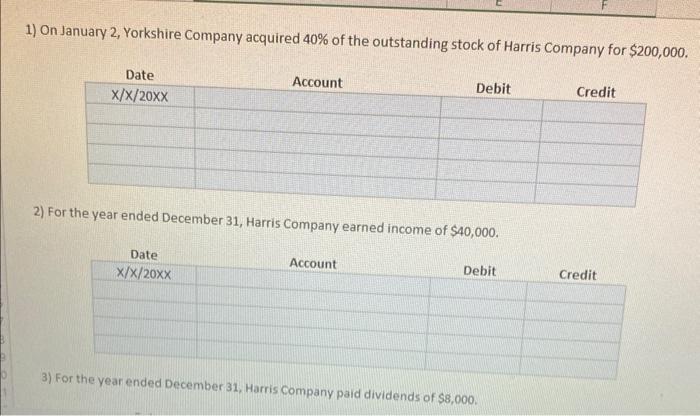This screenshot has height=416, width=700.
Task: Click the Account header above first table
Action: [317, 83]
